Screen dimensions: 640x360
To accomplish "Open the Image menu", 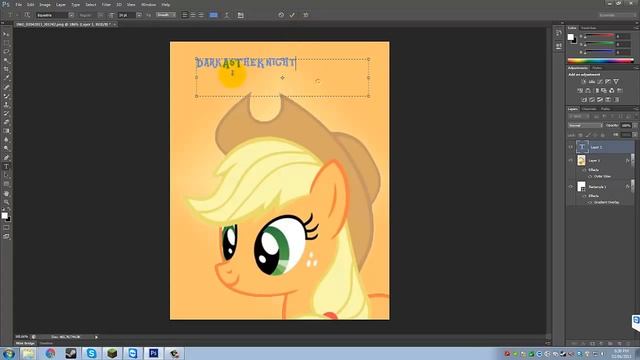I will pos(45,4).
